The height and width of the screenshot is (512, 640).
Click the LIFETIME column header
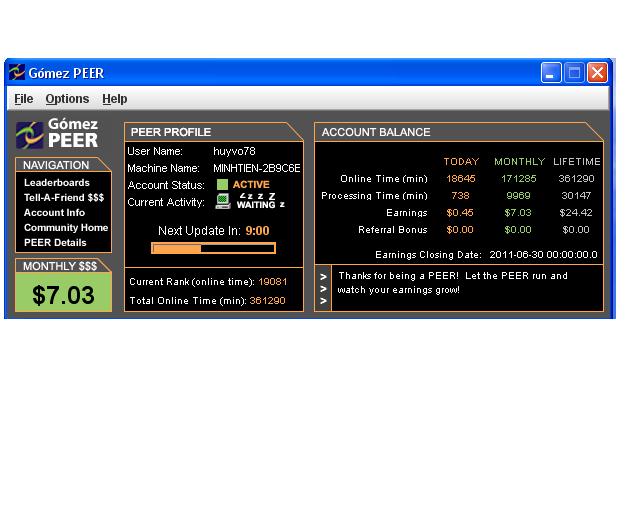[577, 162]
